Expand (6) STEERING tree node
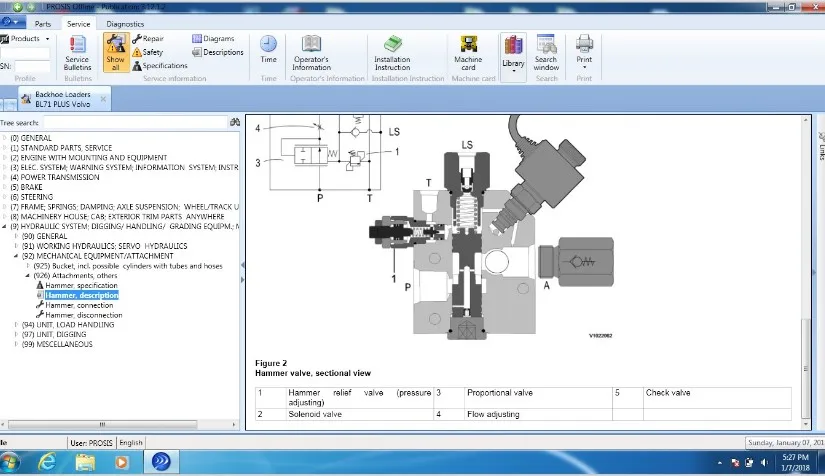The width and height of the screenshot is (825, 476). (5, 197)
